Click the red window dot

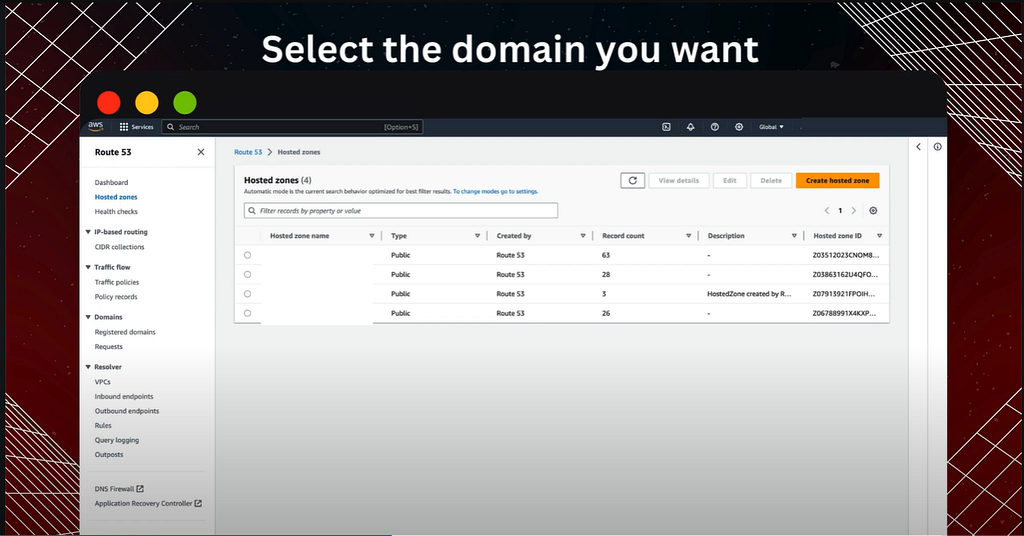108,102
